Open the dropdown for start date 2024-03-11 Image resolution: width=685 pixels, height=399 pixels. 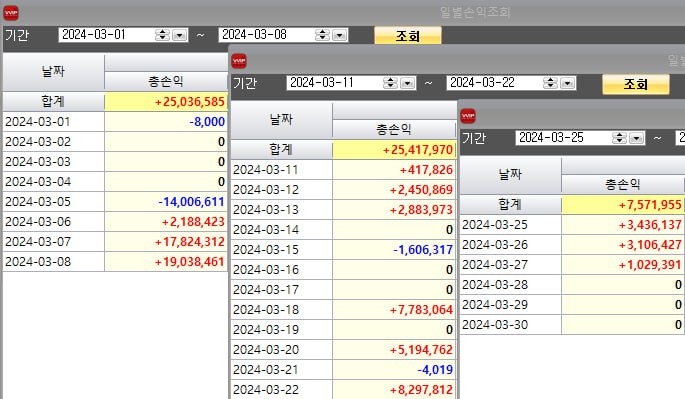[408, 83]
